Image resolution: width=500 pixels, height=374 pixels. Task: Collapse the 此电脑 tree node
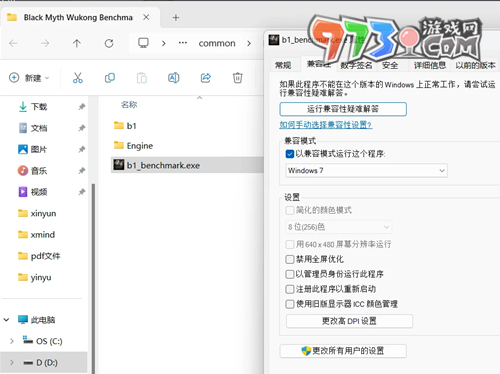(x=6, y=320)
